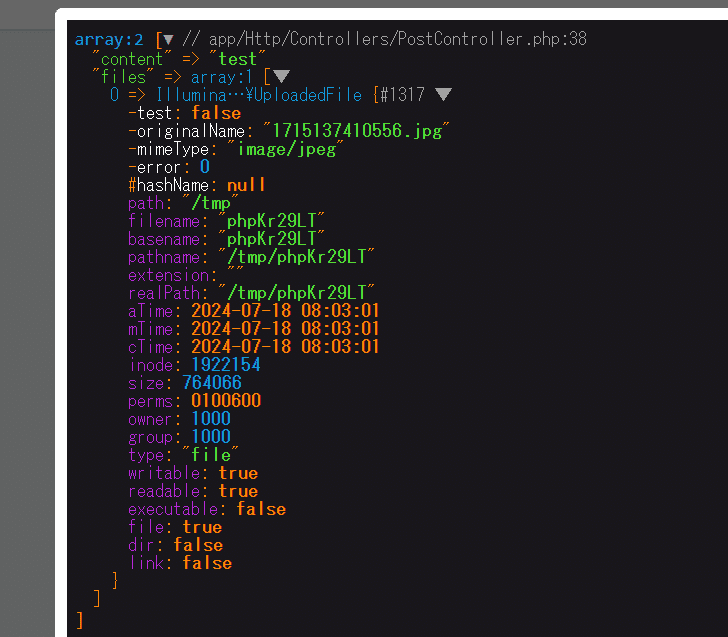
Task: Click the cTime timestamp value
Action: pos(285,347)
